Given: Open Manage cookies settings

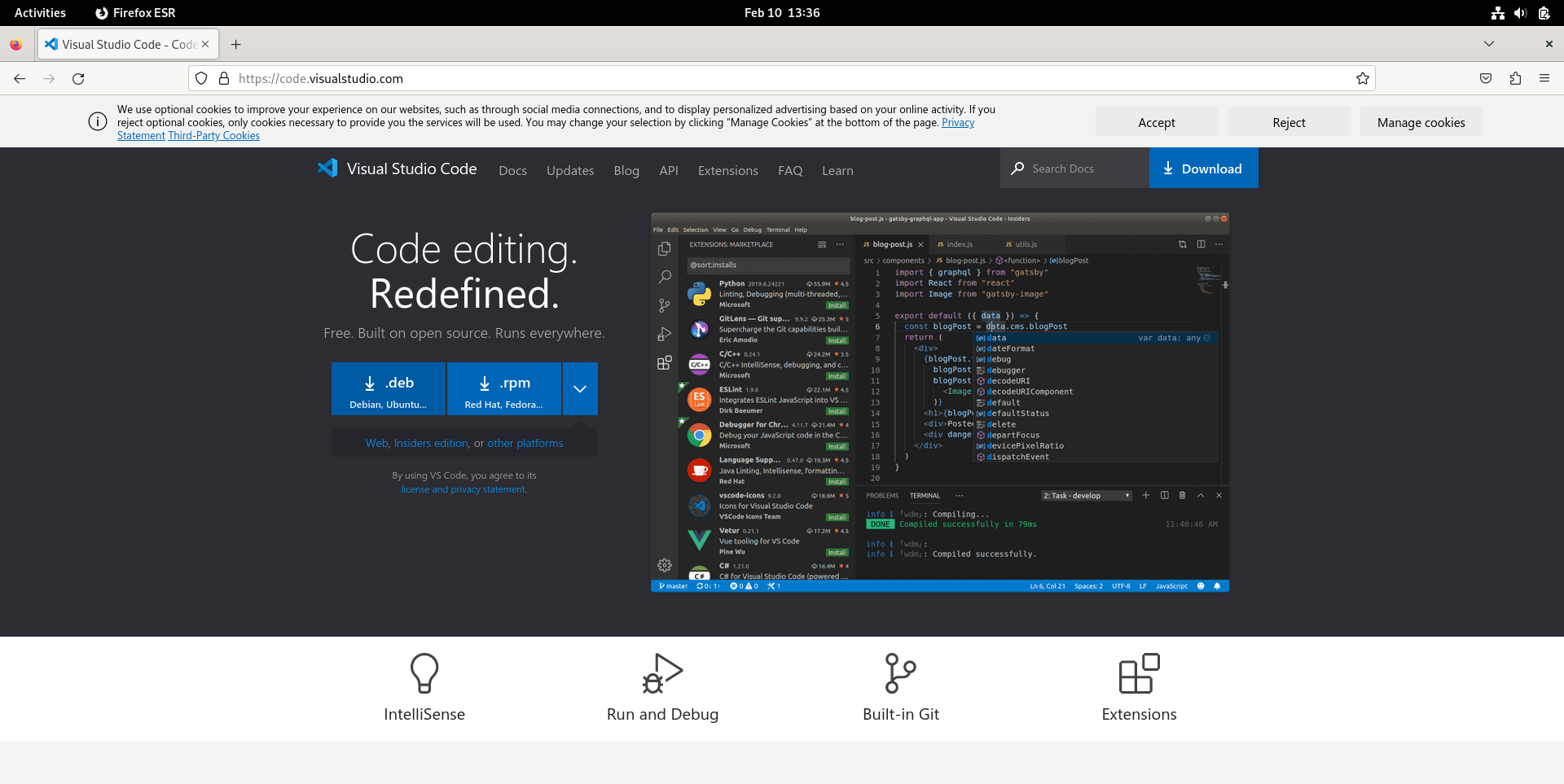Looking at the screenshot, I should [1421, 122].
